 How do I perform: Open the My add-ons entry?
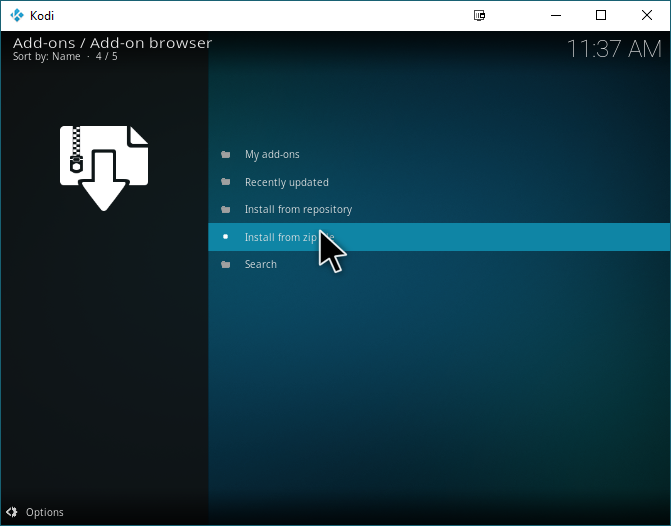point(272,155)
